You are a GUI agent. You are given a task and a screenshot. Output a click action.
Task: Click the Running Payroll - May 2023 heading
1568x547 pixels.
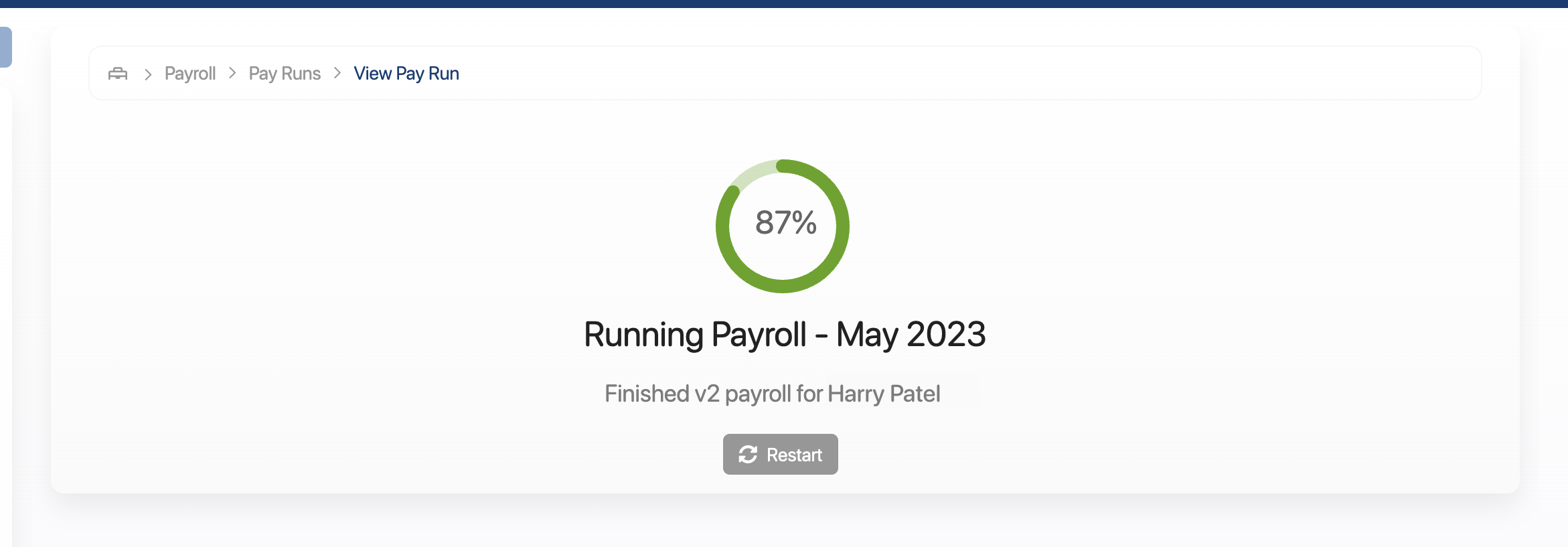(x=785, y=334)
